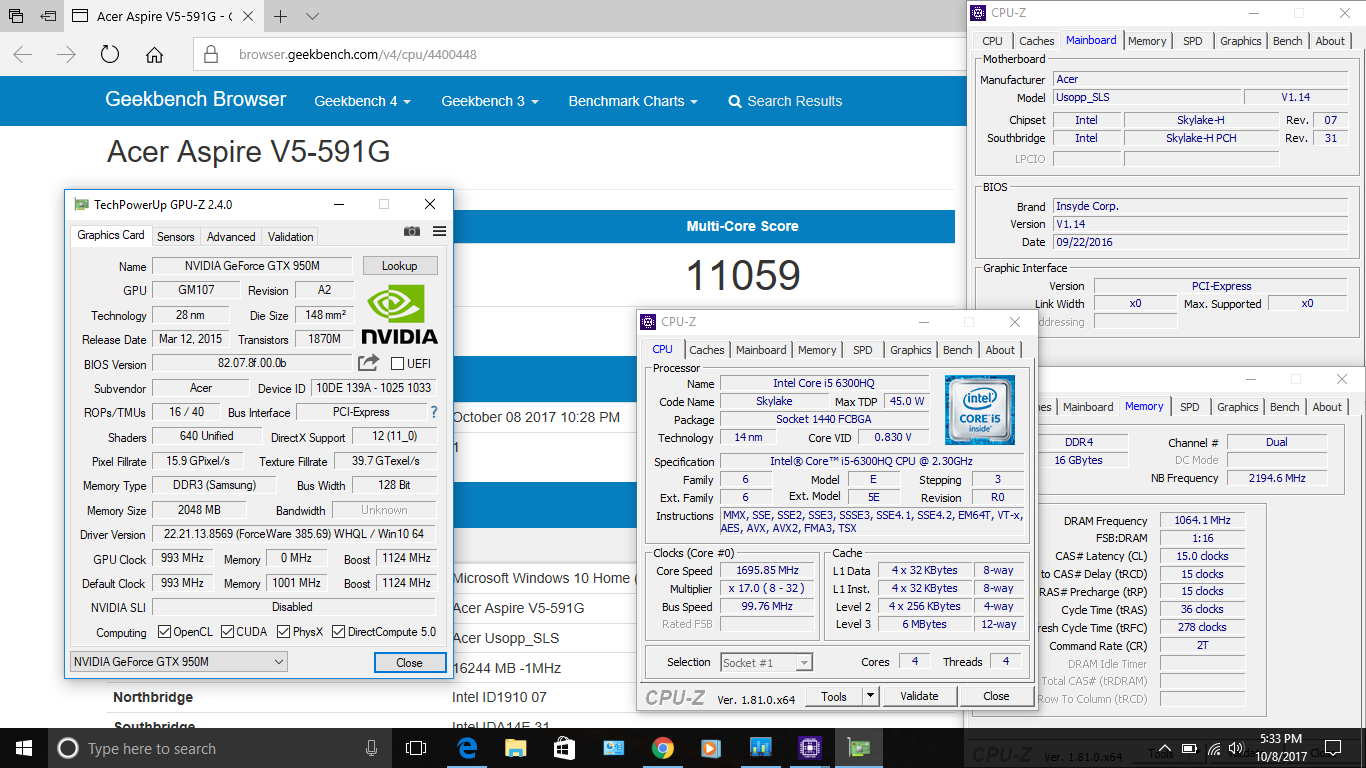Click the taskbar clock showing 5:33 PM

point(1282,748)
